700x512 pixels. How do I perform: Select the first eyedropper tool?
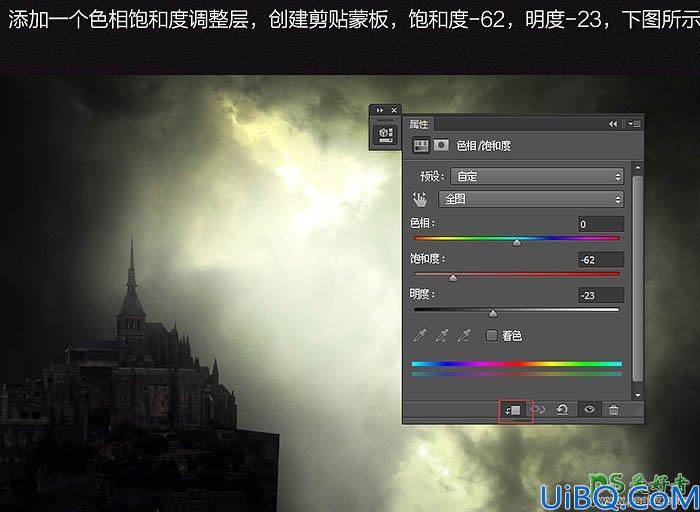click(420, 336)
